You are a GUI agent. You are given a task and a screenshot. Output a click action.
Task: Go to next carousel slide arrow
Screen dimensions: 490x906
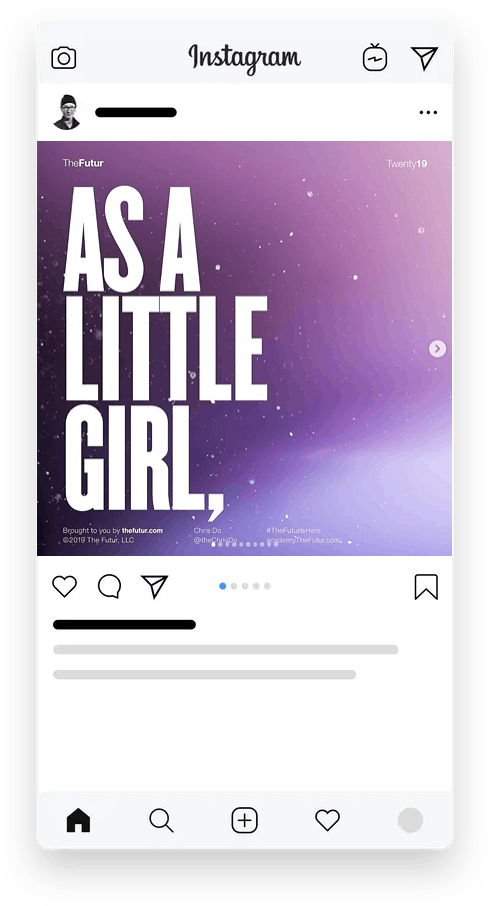[x=437, y=348]
